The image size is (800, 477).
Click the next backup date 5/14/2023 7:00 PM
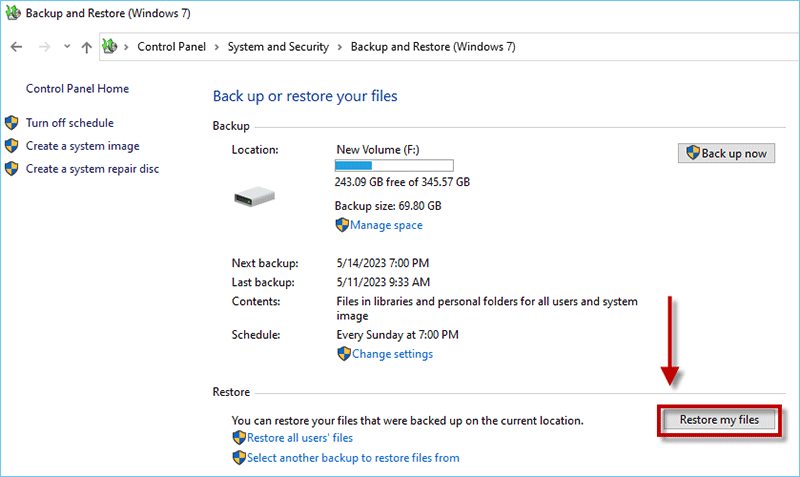(383, 263)
